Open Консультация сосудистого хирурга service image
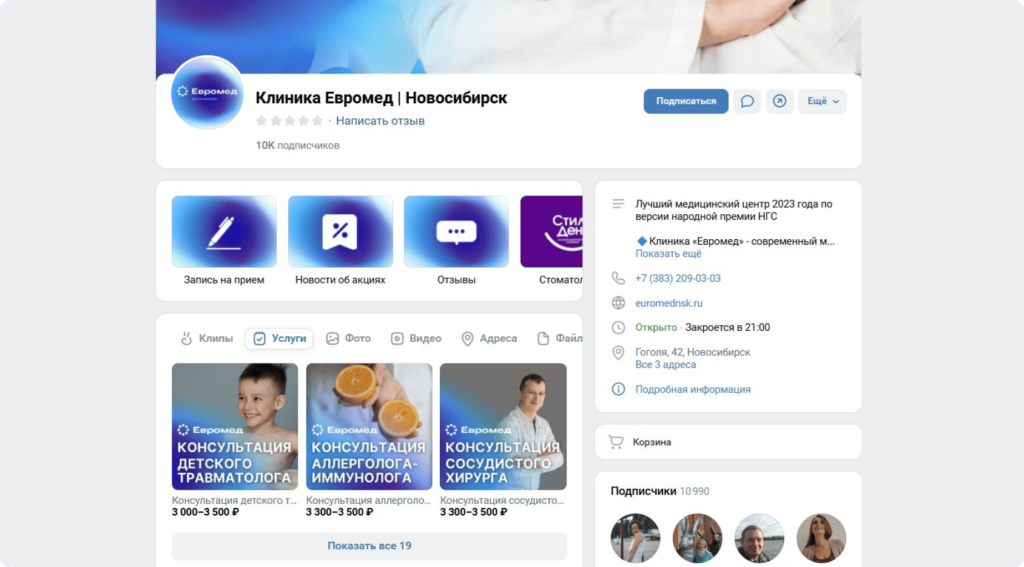The width and height of the screenshot is (1024, 567). coord(504,427)
